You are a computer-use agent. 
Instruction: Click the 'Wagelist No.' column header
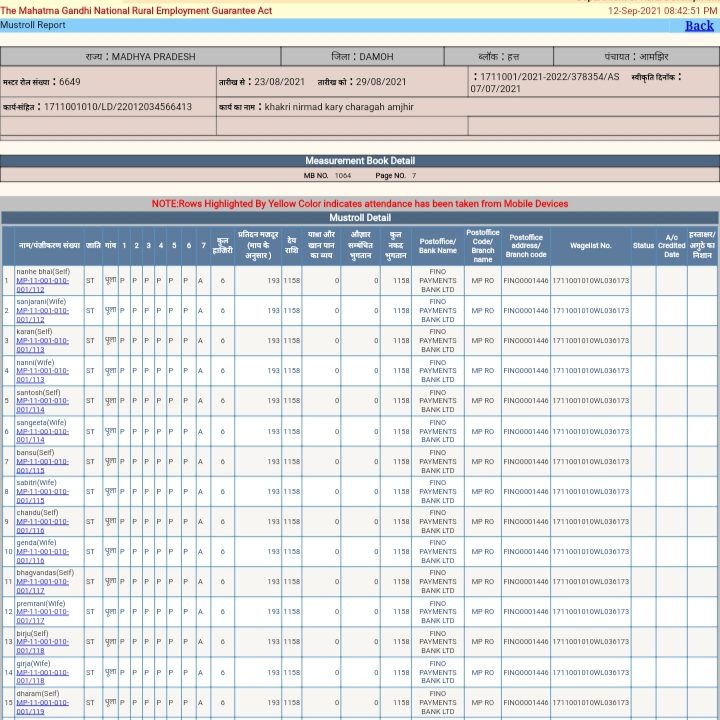591,246
